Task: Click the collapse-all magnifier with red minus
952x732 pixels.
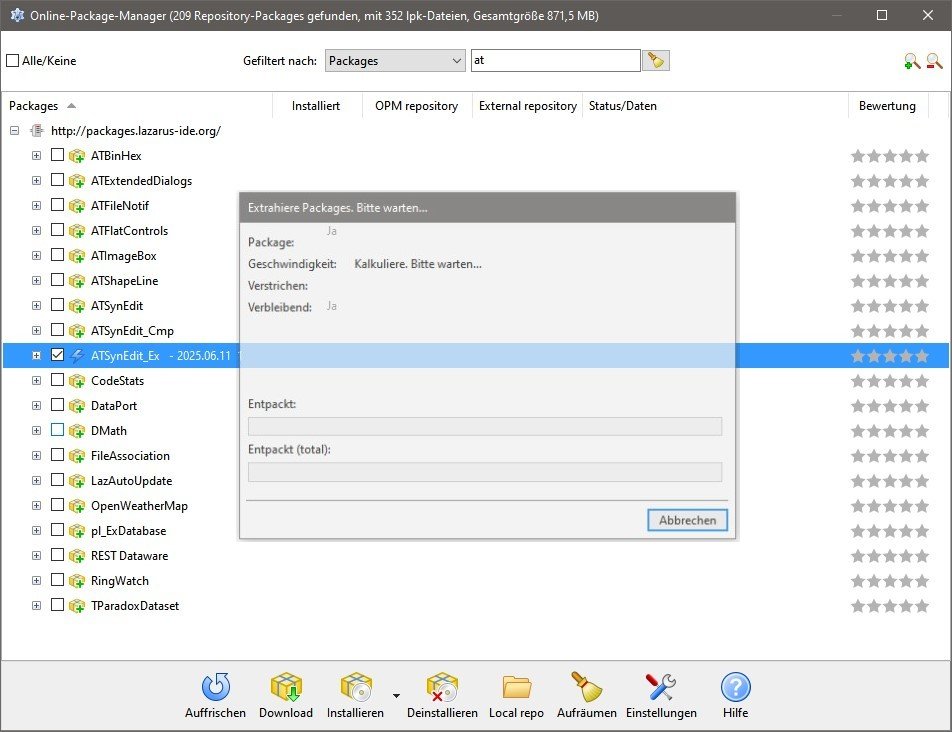Action: pyautogui.click(x=934, y=61)
